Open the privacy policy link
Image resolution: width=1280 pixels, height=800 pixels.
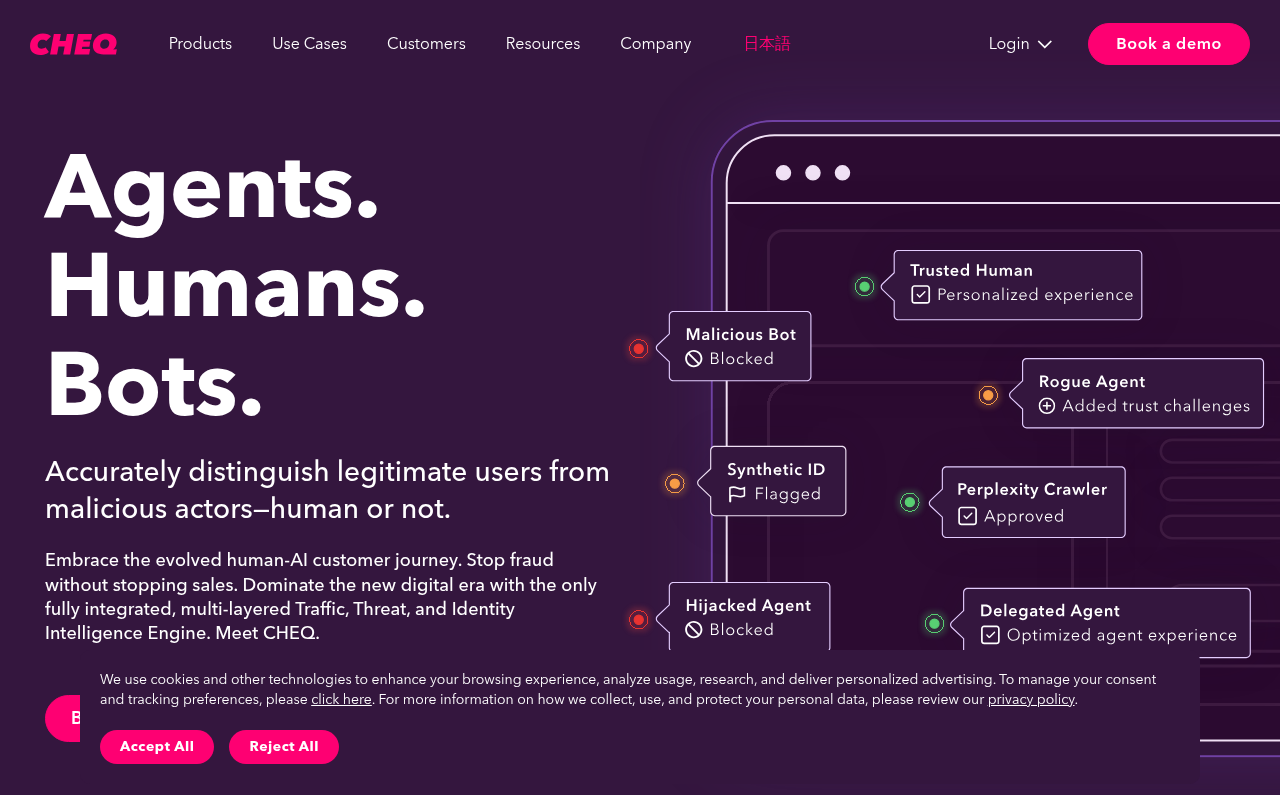click(x=1031, y=699)
